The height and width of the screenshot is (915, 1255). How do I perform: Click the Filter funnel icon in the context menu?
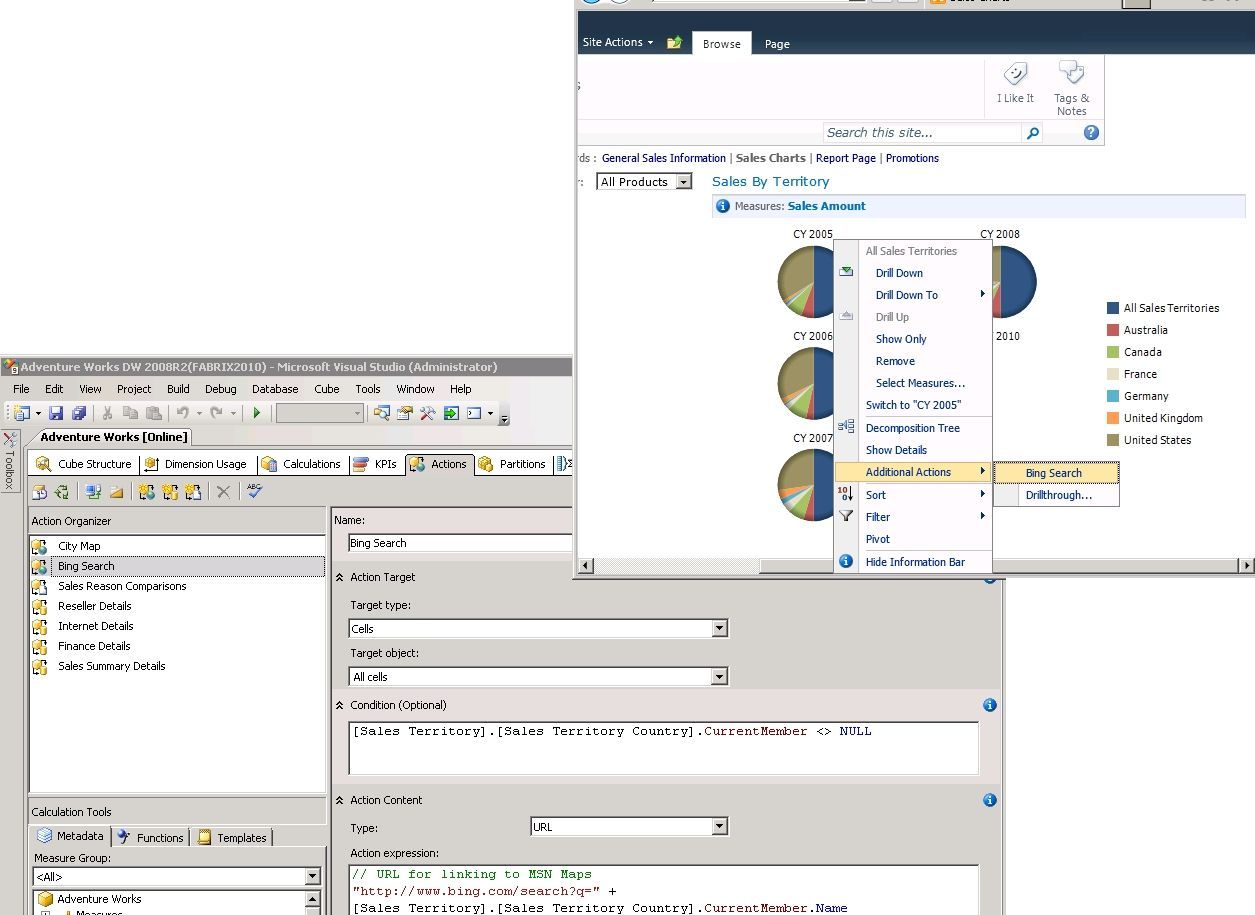845,516
